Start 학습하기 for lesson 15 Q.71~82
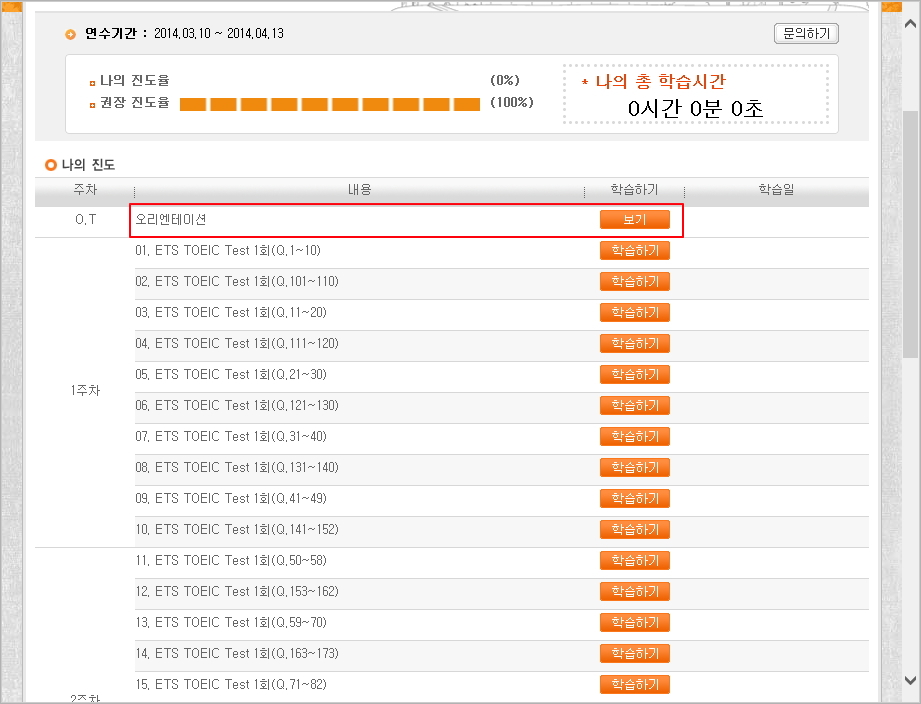921x704 pixels. 634,685
